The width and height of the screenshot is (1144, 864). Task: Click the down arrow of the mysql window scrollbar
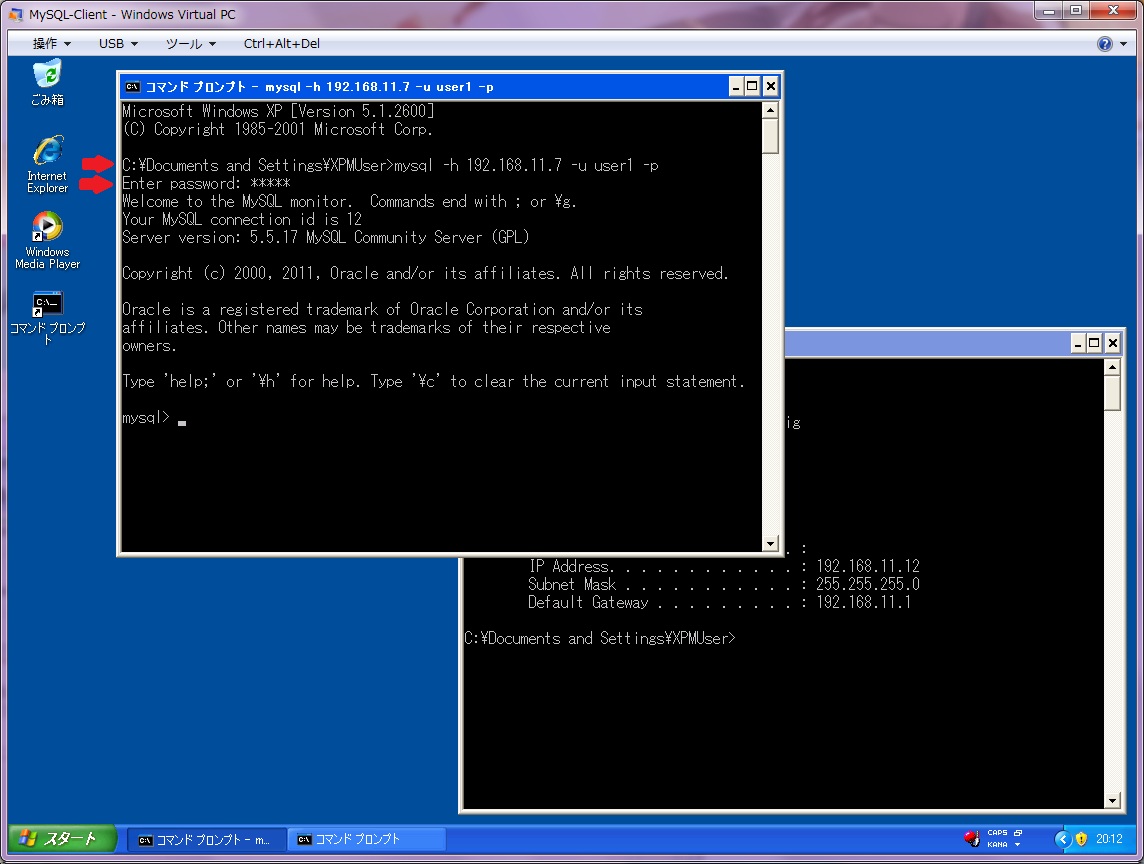pos(770,544)
